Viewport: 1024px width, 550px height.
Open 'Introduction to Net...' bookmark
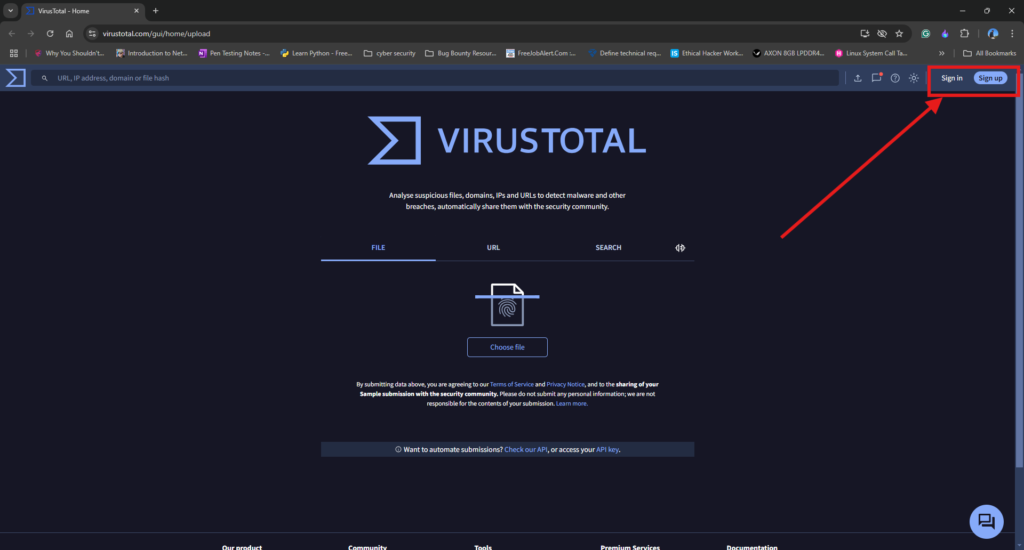(x=152, y=53)
